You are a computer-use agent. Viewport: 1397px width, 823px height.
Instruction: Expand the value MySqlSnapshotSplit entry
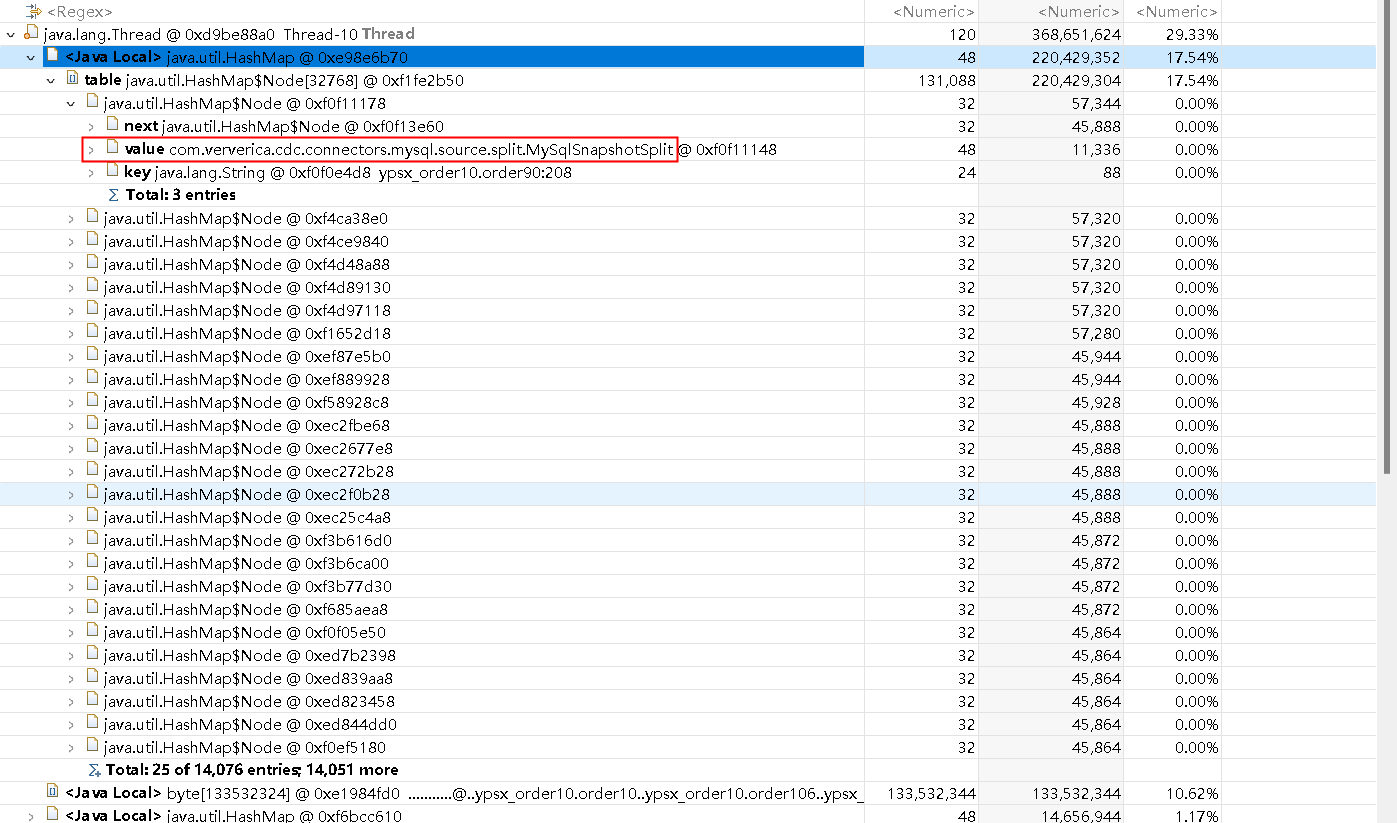coord(91,150)
